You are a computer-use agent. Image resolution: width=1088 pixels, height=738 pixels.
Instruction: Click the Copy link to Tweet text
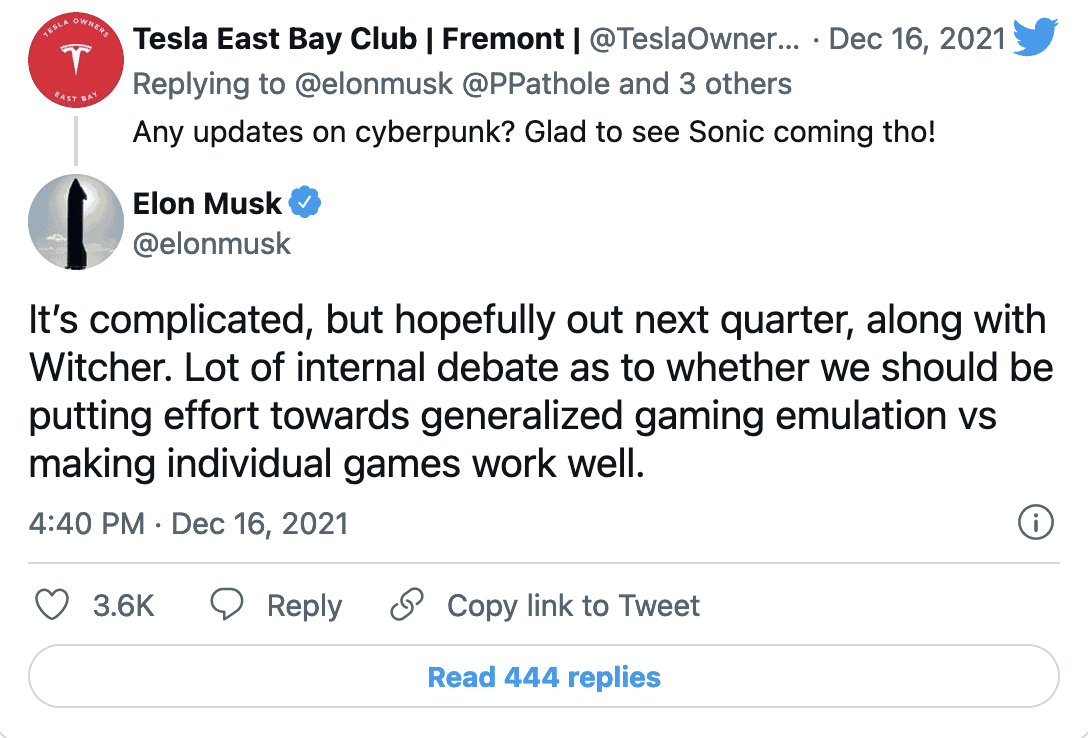[x=573, y=605]
